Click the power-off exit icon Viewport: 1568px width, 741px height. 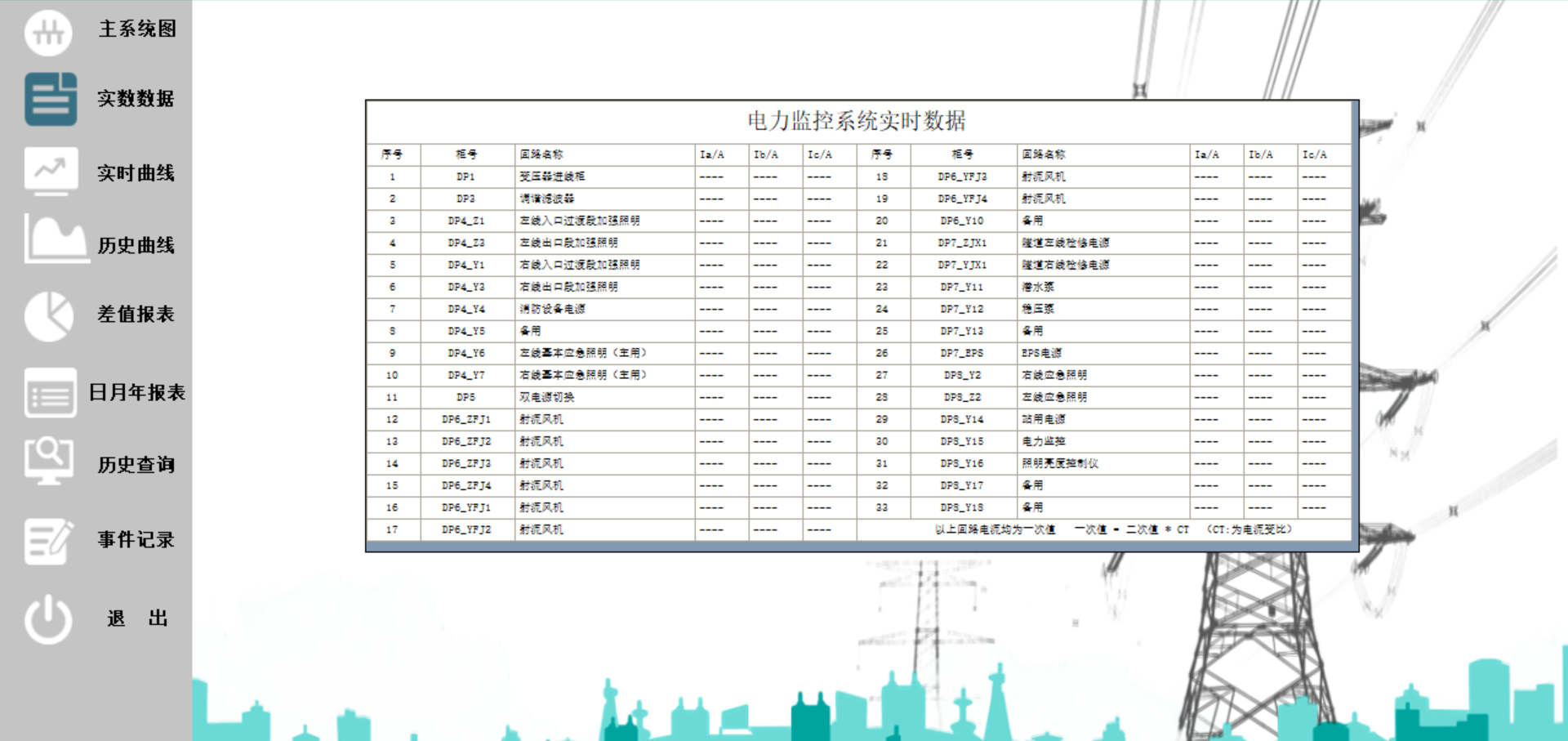point(49,618)
